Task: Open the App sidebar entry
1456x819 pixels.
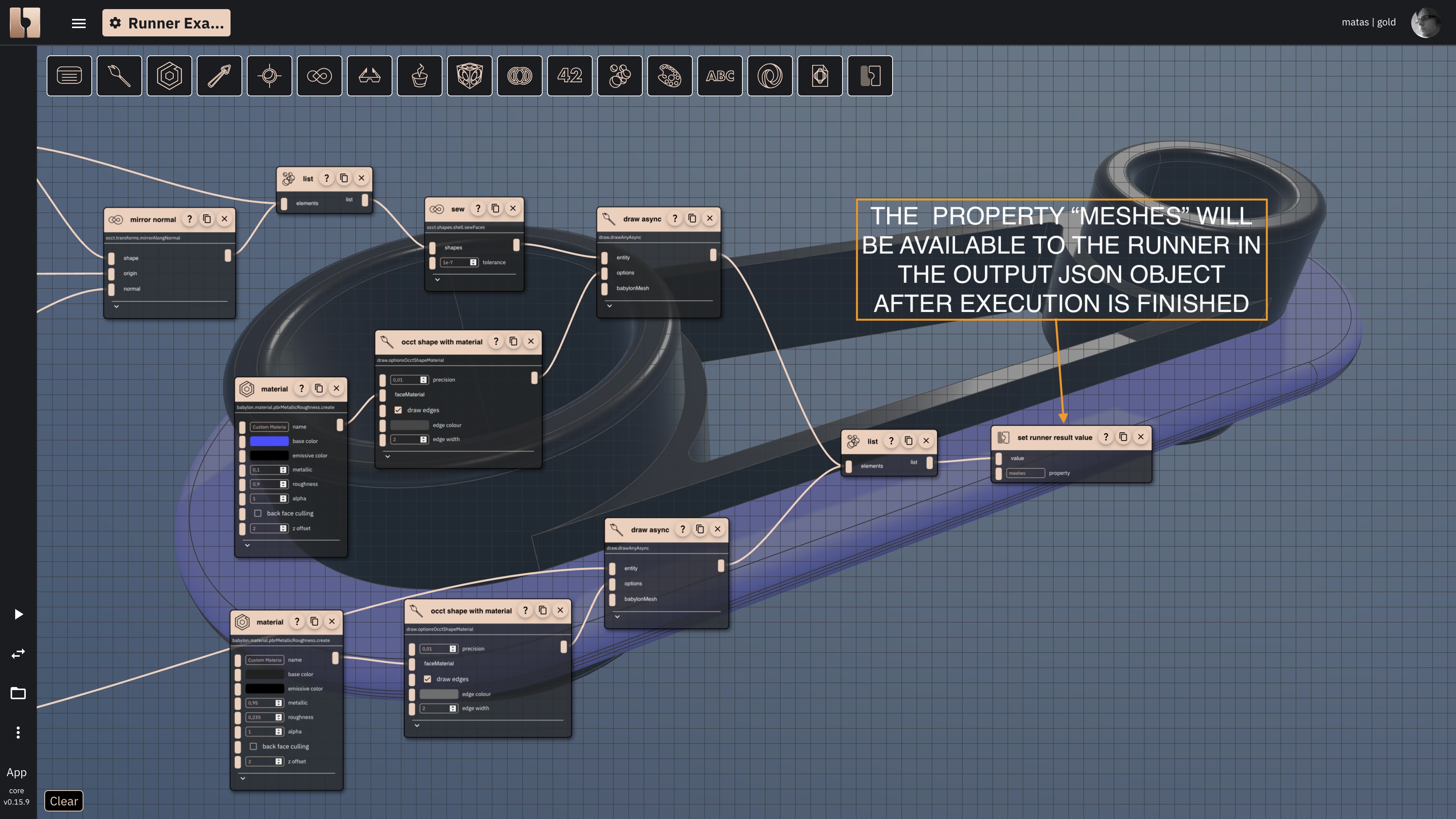Action: click(x=16, y=772)
